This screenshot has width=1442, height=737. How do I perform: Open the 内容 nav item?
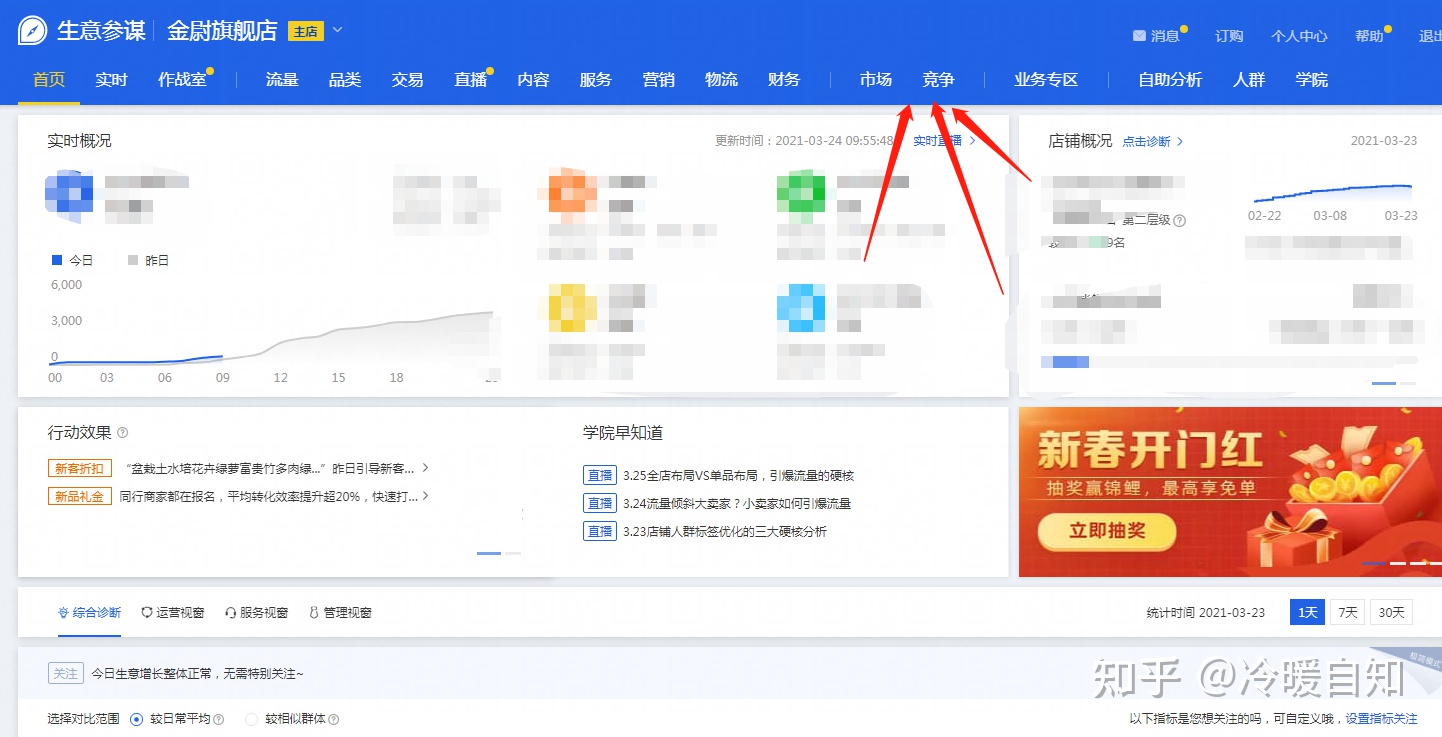pos(533,79)
